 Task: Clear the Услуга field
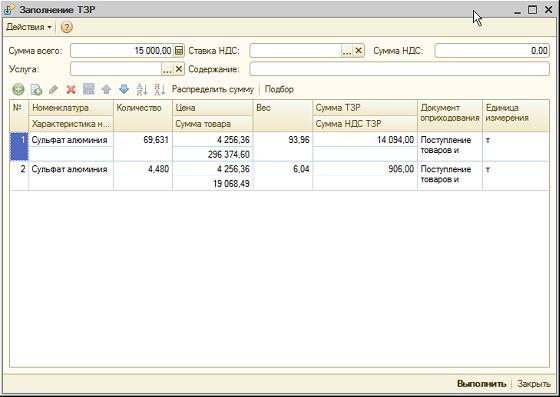tap(179, 69)
